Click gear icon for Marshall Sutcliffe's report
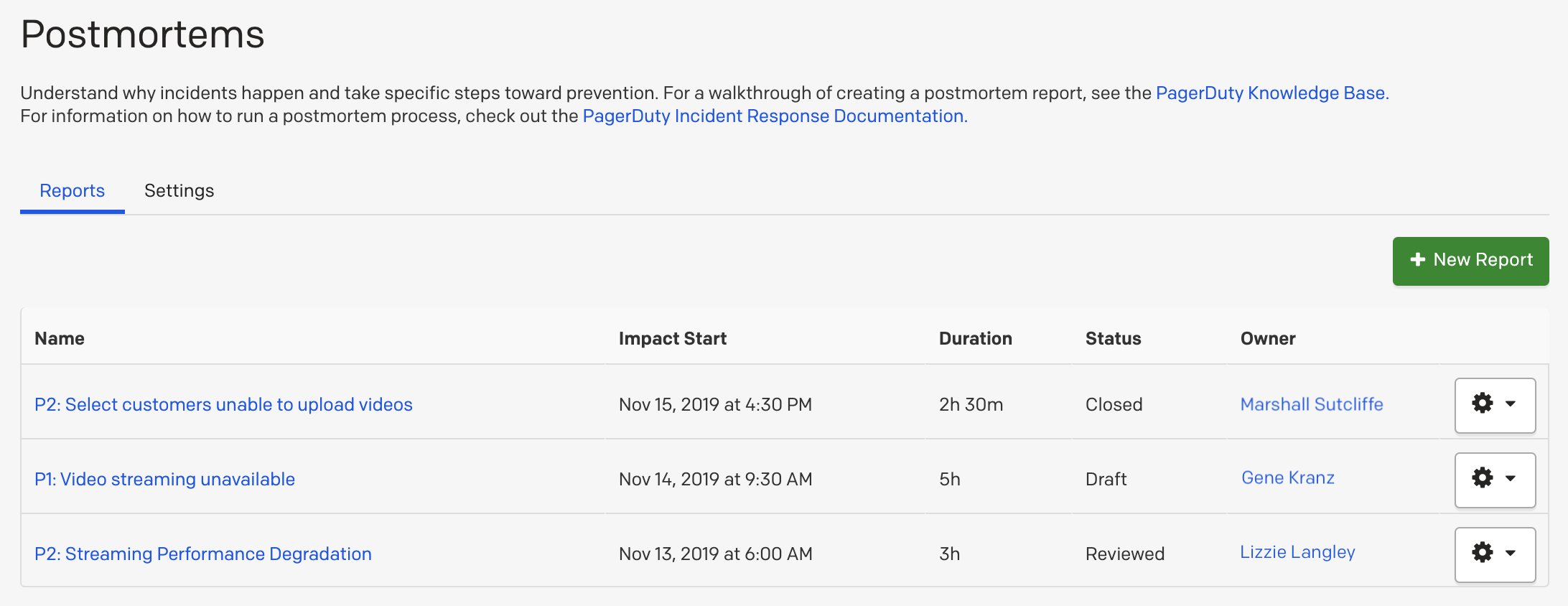This screenshot has height=606, width=1568. pos(1483,404)
